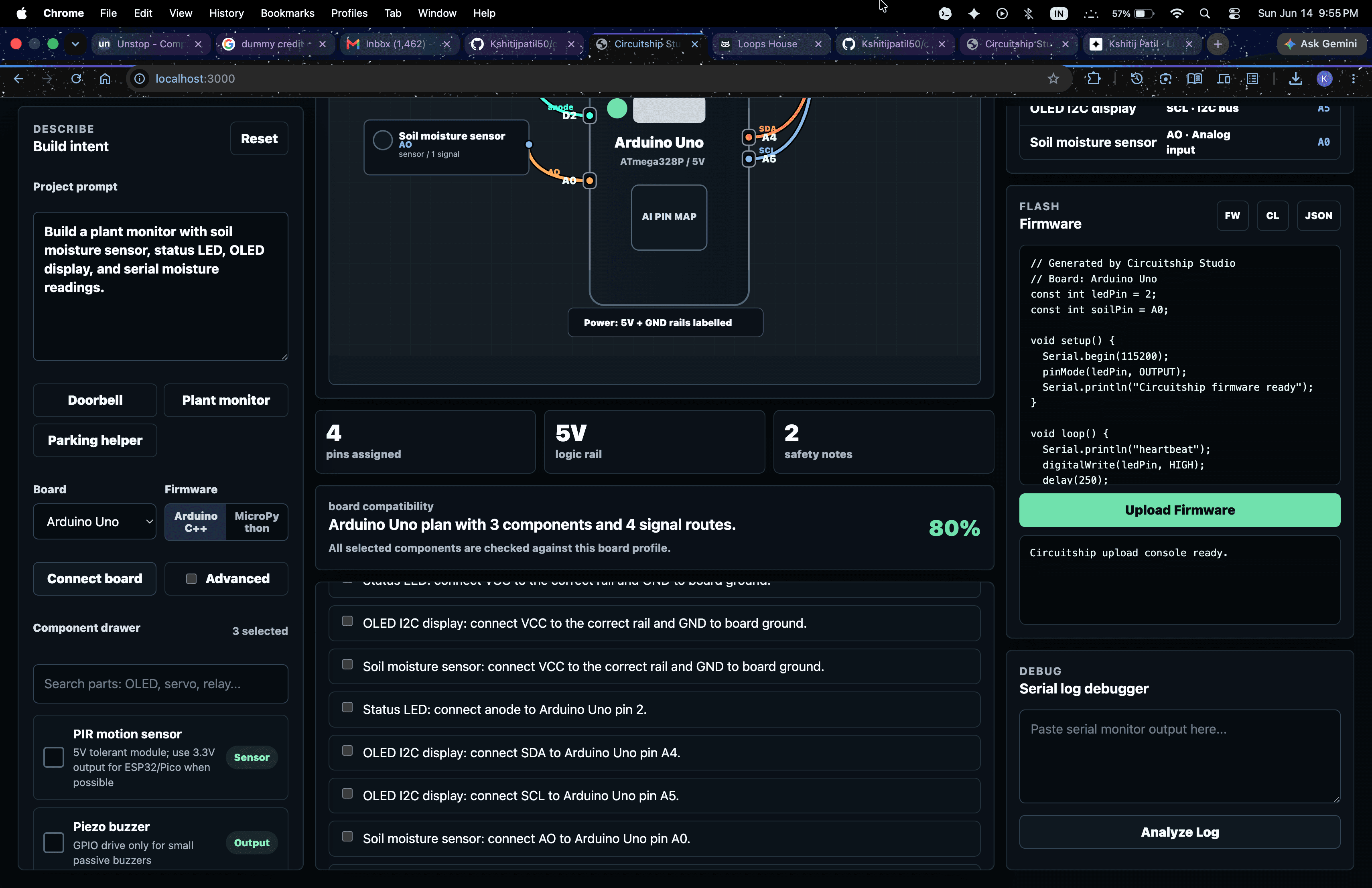Reload the localhost page

click(76, 78)
